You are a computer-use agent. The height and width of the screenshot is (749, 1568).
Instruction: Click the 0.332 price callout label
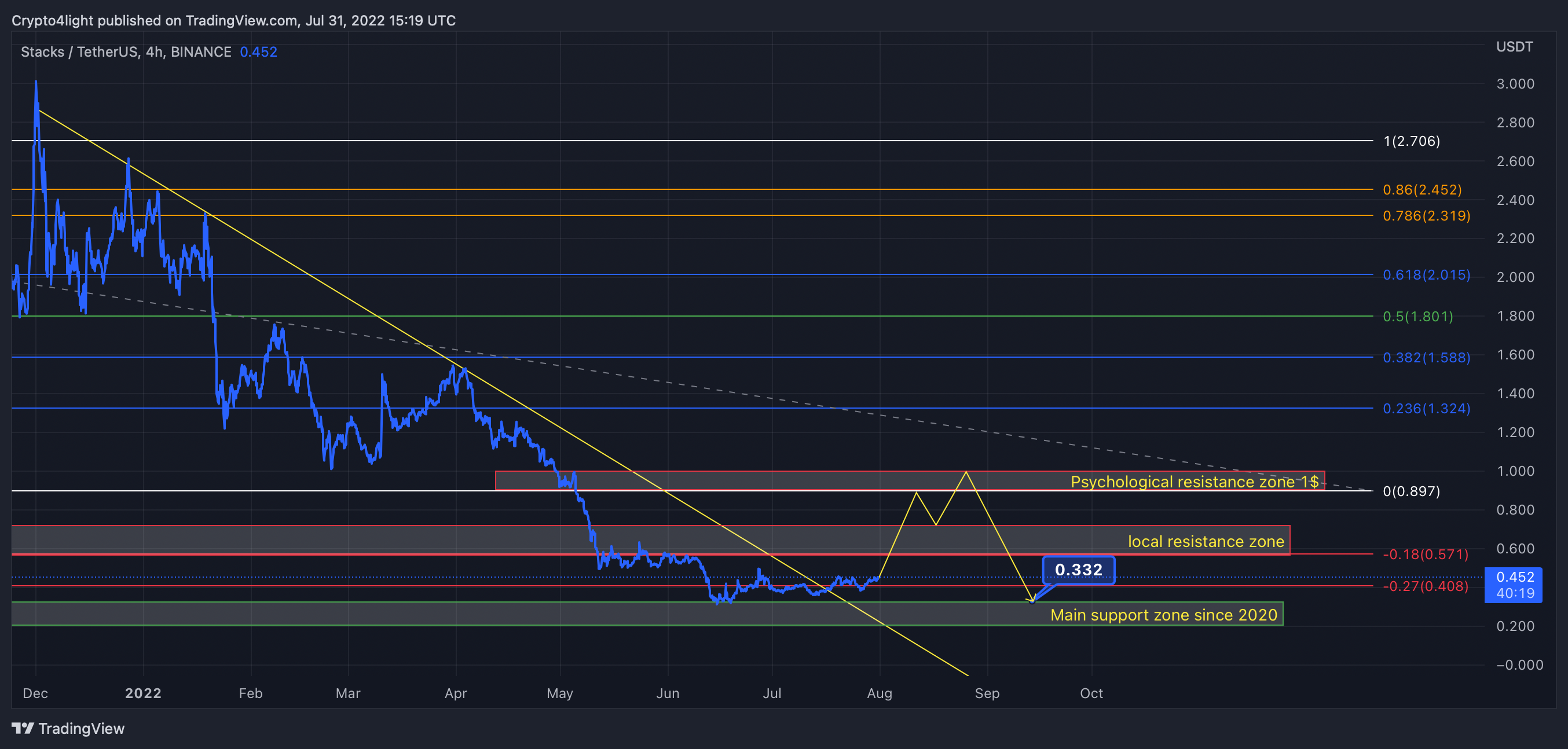tap(1079, 570)
